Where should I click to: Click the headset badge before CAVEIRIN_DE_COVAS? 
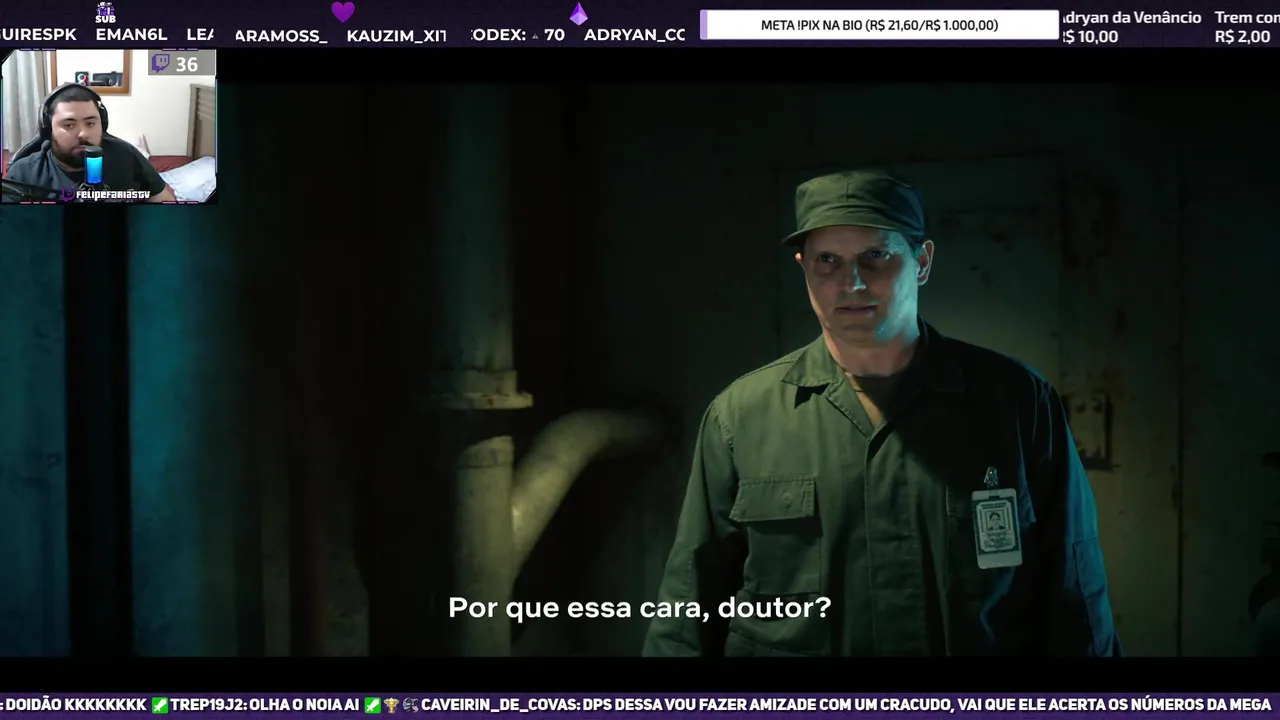pyautogui.click(x=410, y=705)
